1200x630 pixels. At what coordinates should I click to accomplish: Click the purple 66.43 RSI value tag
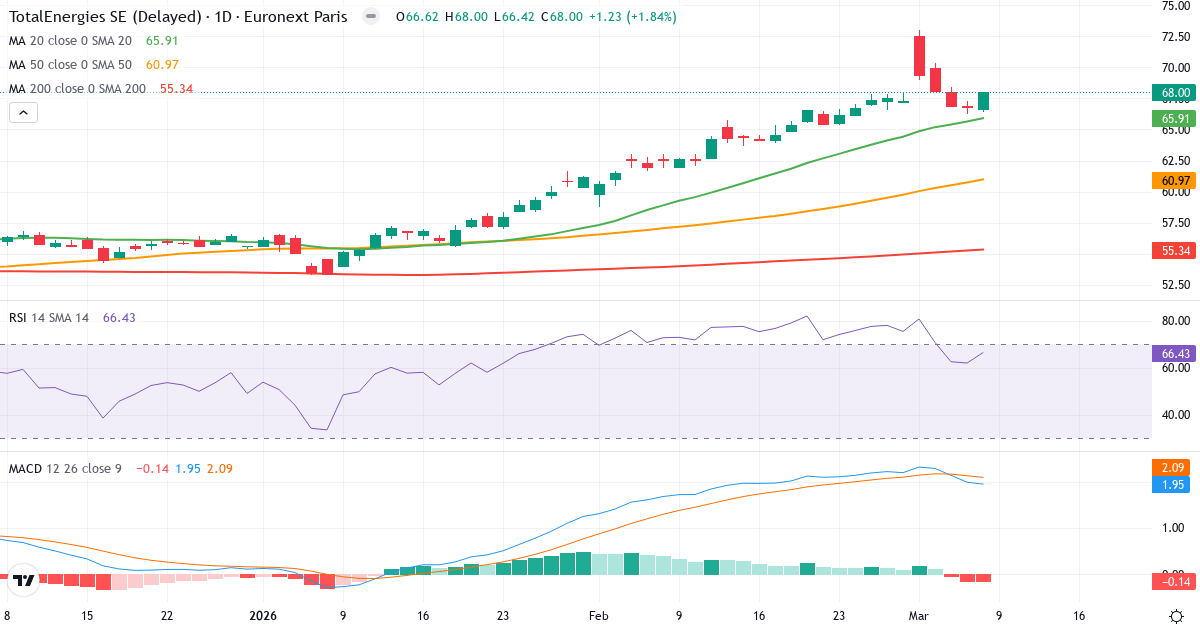[1174, 354]
